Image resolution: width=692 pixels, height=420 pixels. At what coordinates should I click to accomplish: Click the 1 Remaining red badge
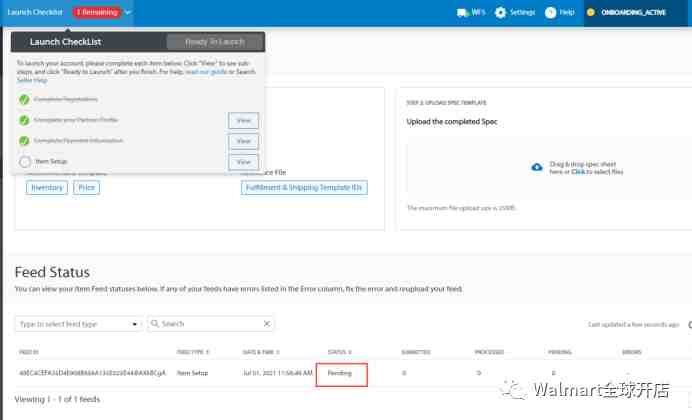click(x=97, y=12)
